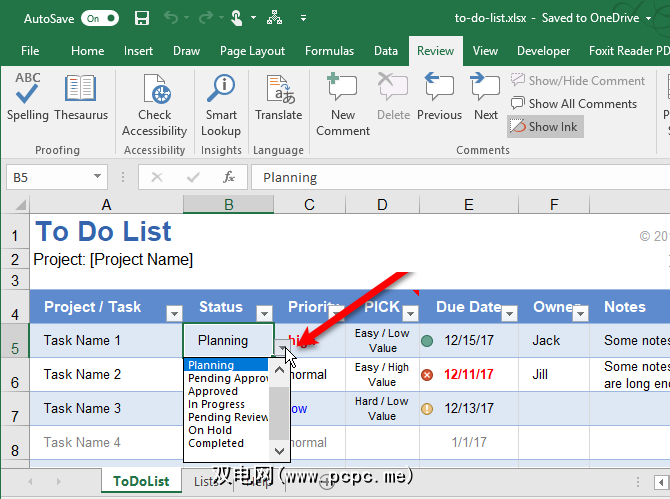Choose 'Completed' in the status list
Viewport: 670px width, 499px height.
coord(216,443)
